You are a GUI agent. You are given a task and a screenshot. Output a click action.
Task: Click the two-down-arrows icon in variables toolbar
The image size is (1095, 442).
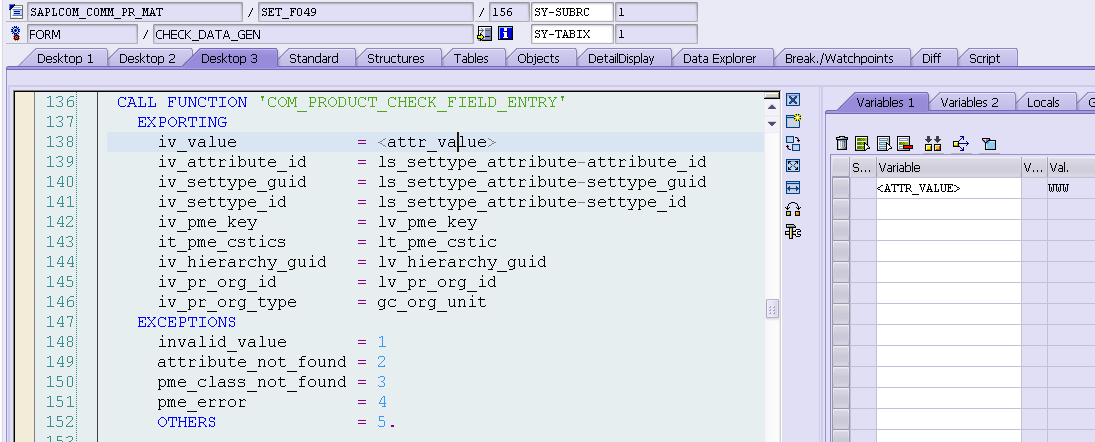coord(933,144)
